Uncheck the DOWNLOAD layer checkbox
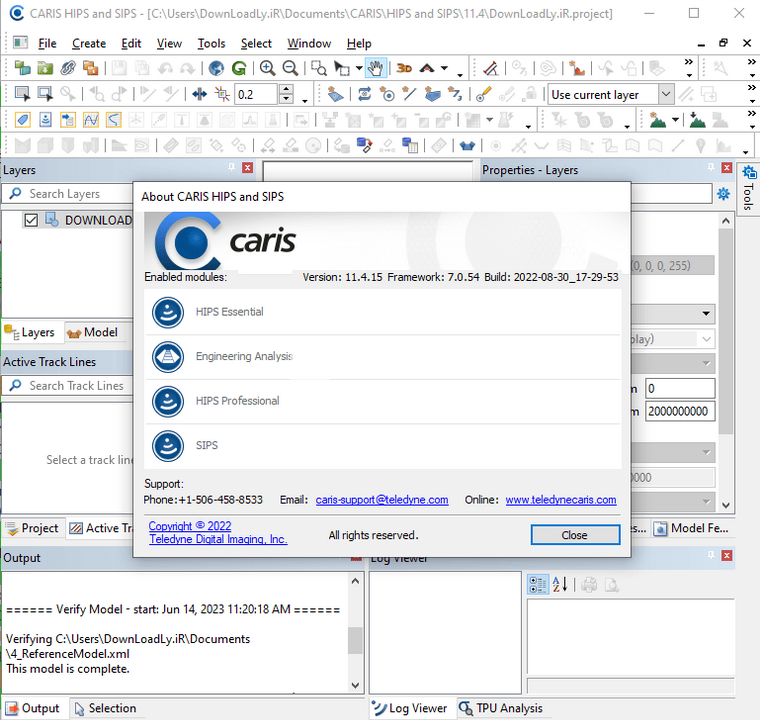 (31, 220)
